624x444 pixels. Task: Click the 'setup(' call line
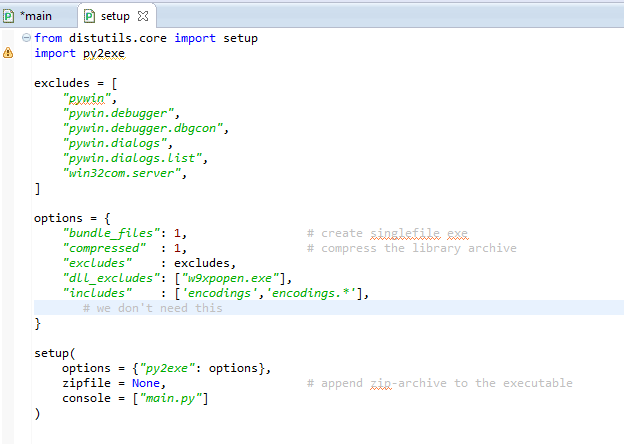point(55,353)
